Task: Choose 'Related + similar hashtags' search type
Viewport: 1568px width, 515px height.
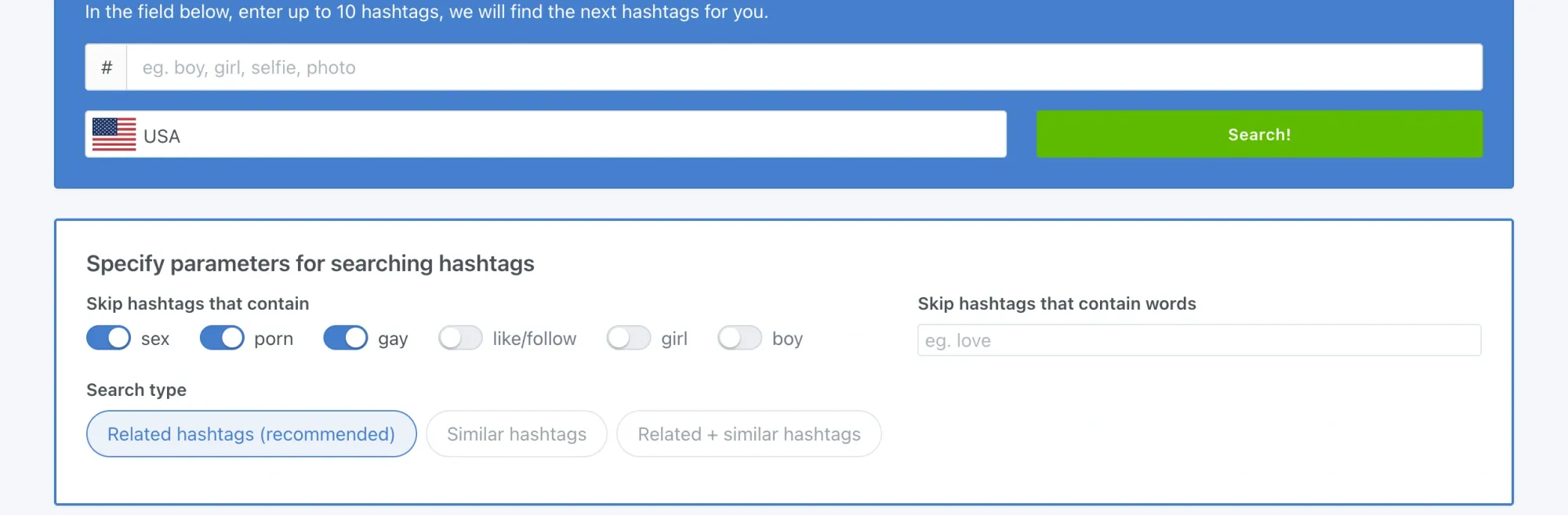Action: [749, 433]
